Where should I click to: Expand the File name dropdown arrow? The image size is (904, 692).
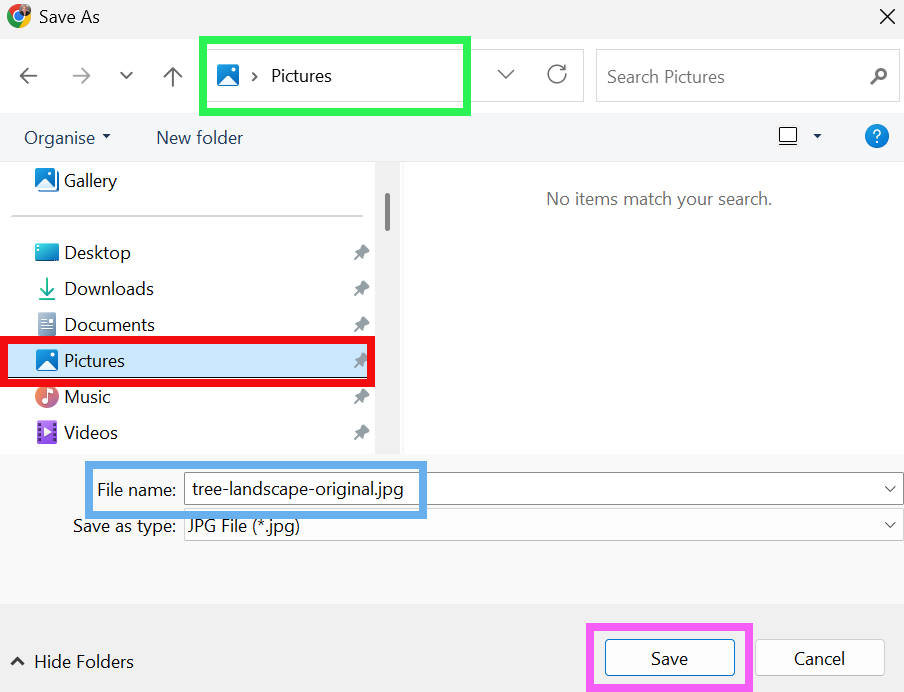[x=890, y=489]
